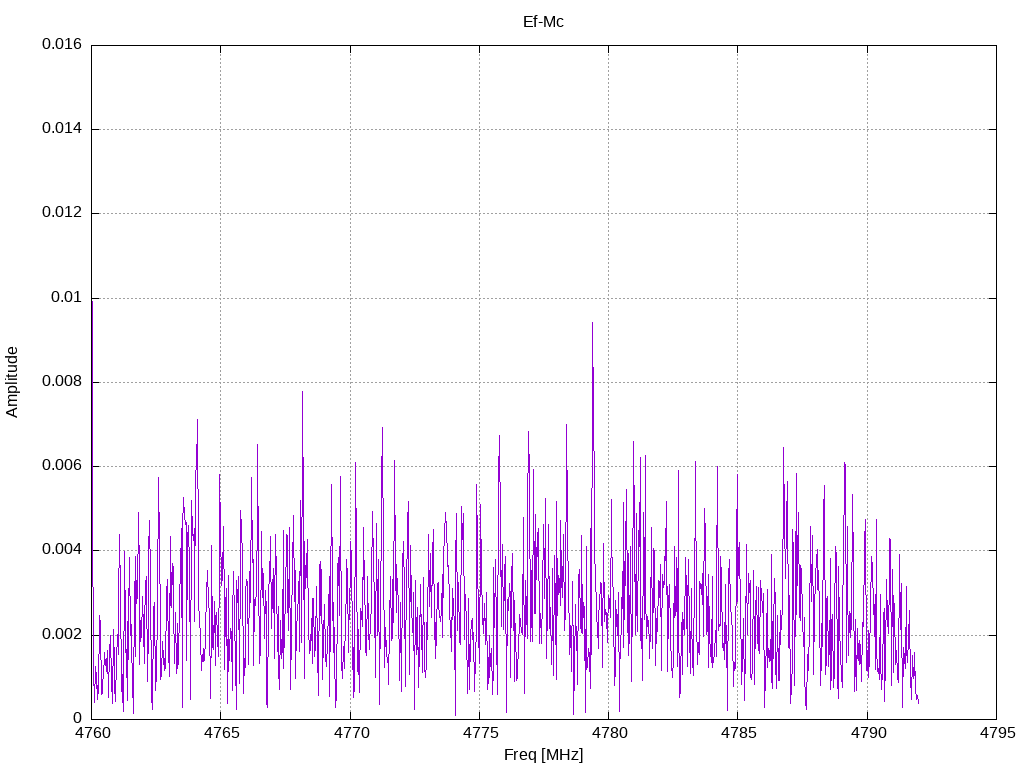Click the 4790 x-axis tick label

[x=866, y=733]
